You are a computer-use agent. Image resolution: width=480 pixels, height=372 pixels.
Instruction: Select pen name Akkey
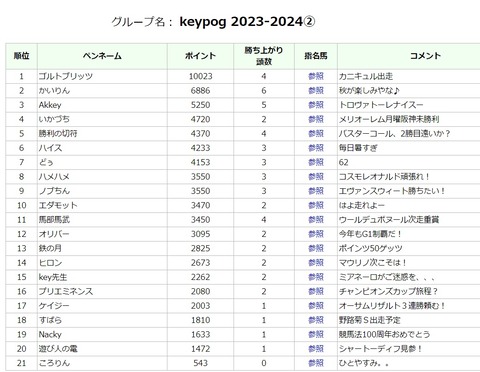tap(50, 105)
